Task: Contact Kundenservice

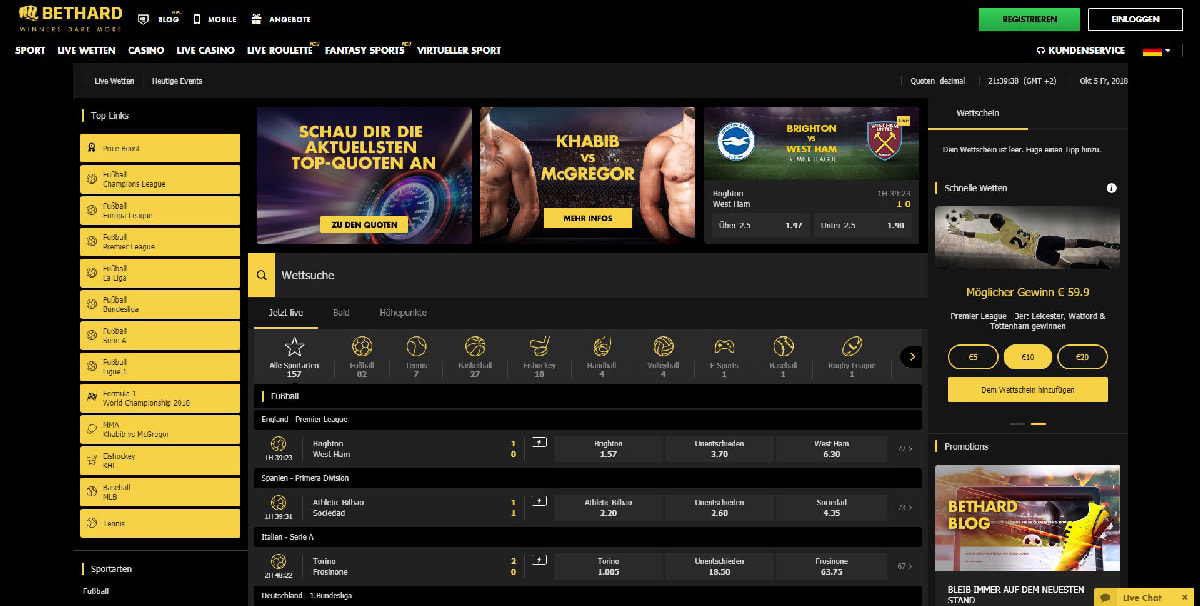Action: pyautogui.click(x=1081, y=50)
